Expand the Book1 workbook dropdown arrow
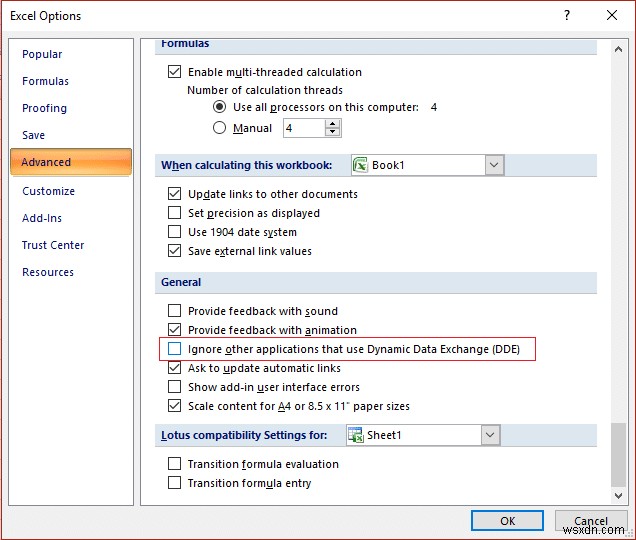 click(494, 165)
